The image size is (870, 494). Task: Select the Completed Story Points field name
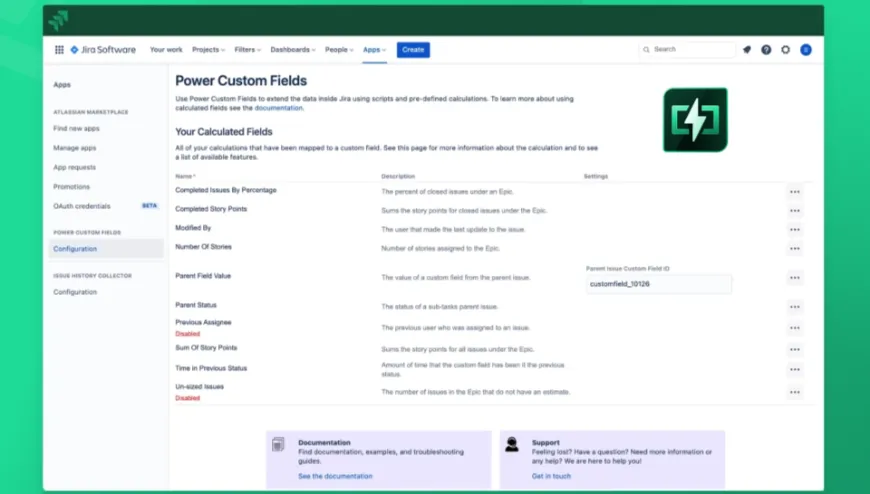point(211,209)
